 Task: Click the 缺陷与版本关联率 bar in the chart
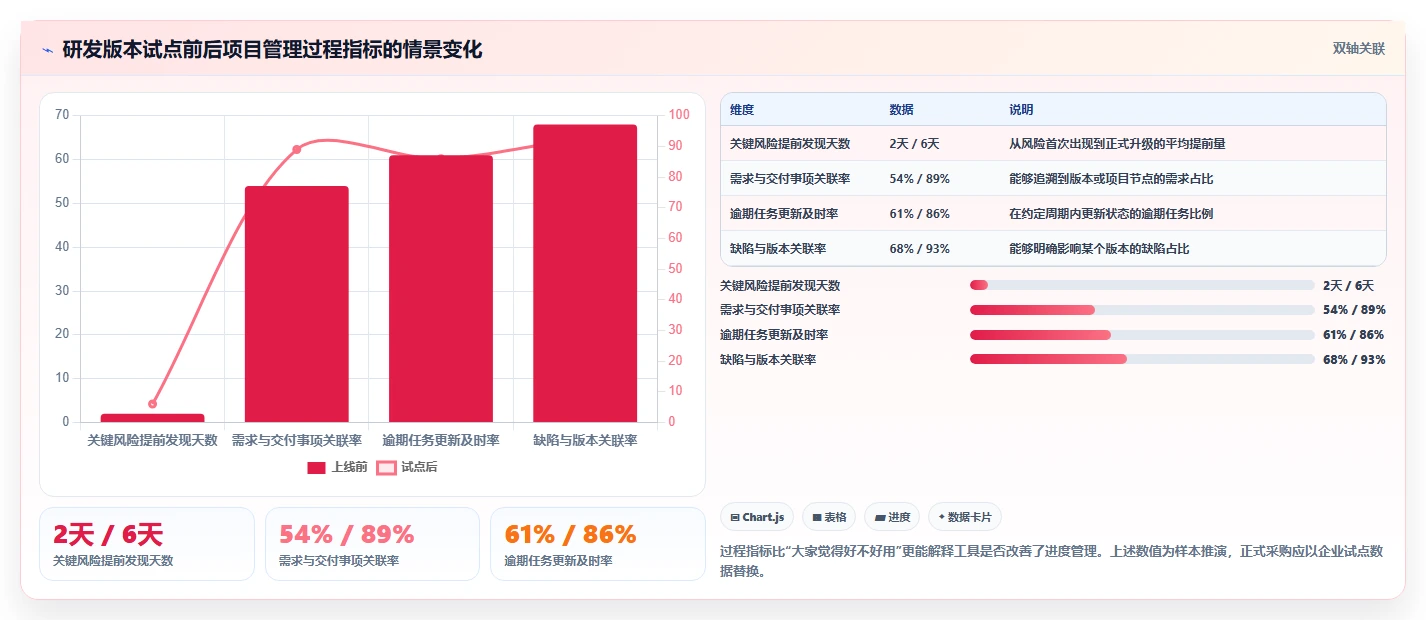(x=585, y=273)
